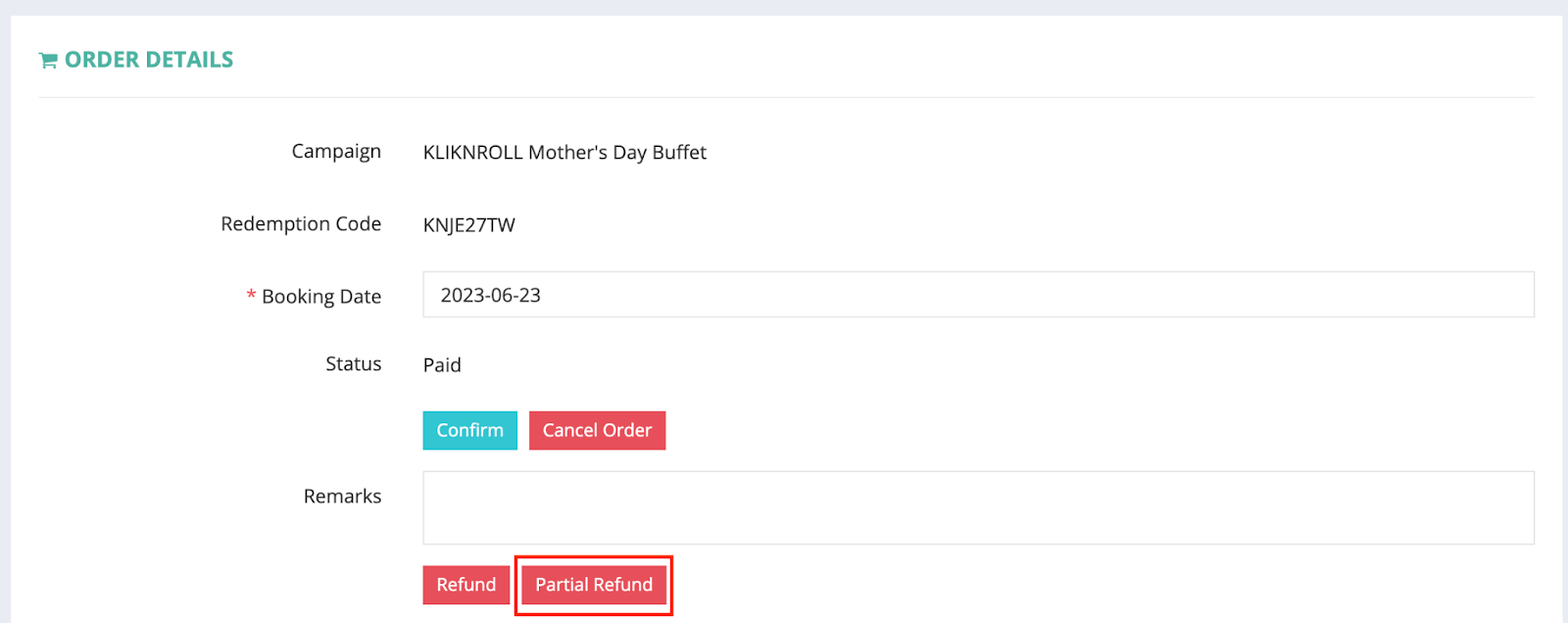1568x623 pixels.
Task: Click the Confirm button
Action: pyautogui.click(x=470, y=430)
